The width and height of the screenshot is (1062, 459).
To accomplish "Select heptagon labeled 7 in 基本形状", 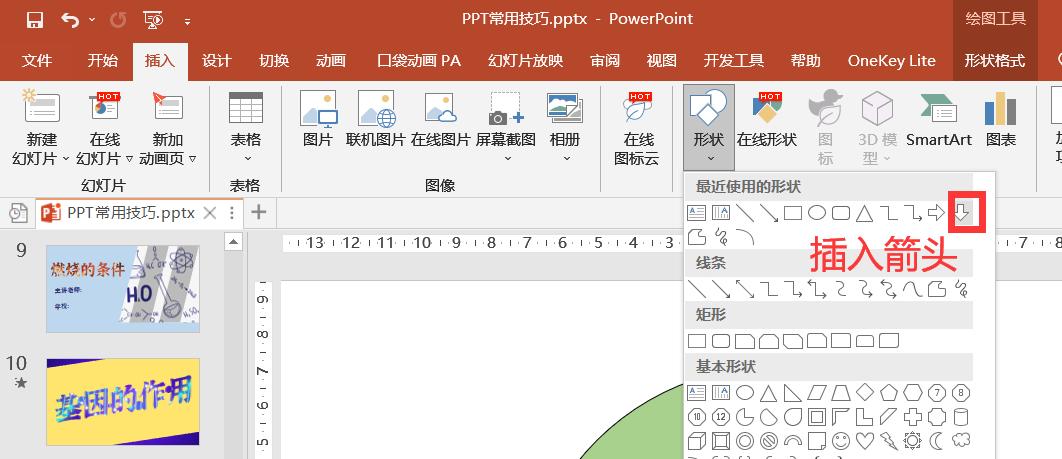I will coord(937,393).
